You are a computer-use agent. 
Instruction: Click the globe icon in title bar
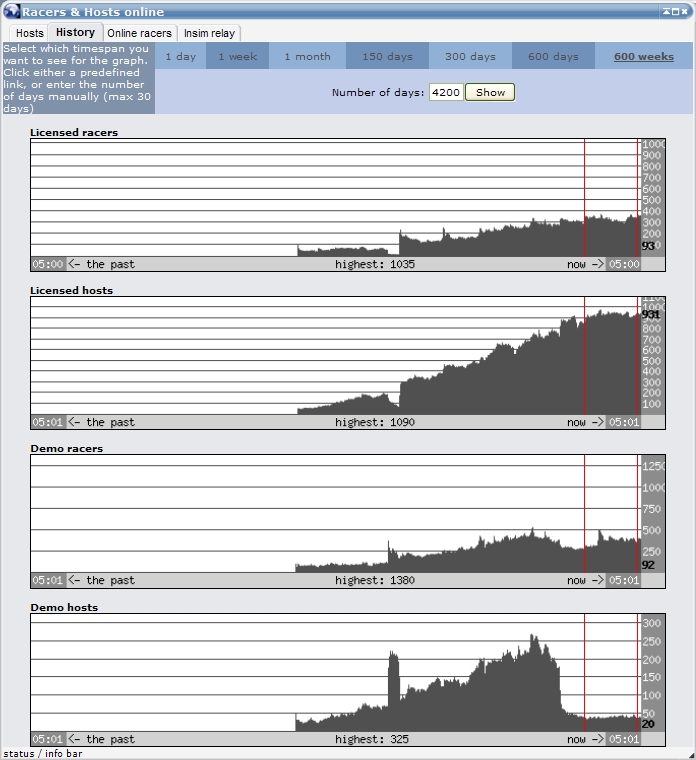pyautogui.click(x=12, y=11)
